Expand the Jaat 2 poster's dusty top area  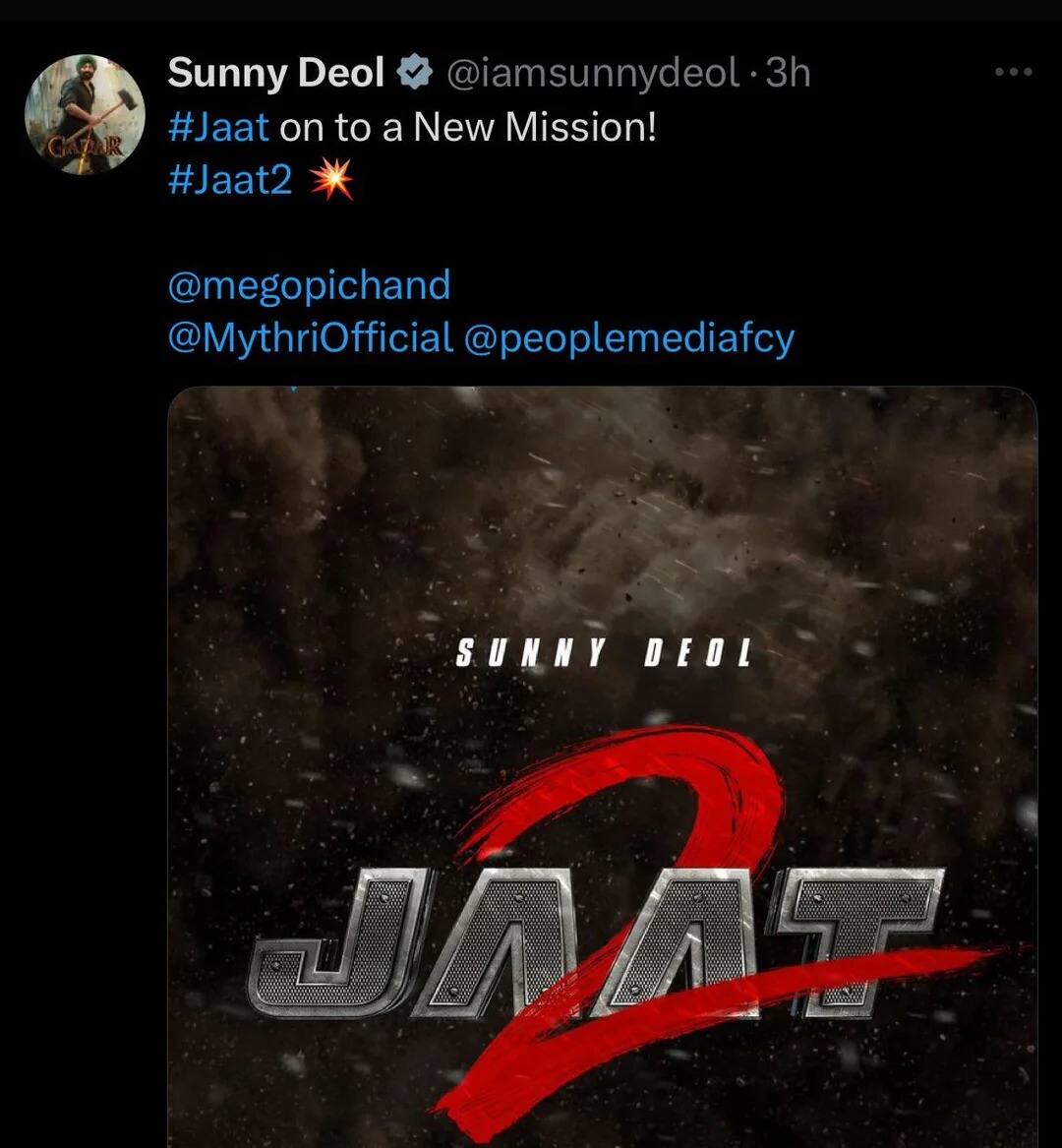[602, 492]
